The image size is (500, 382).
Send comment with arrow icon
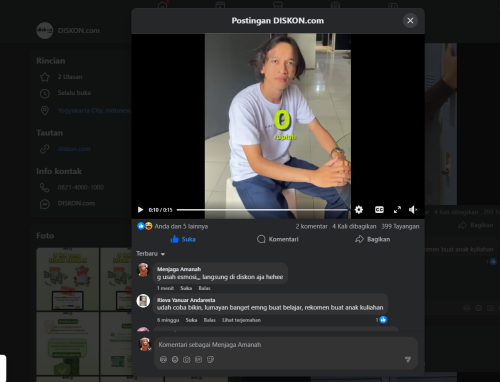(x=408, y=359)
